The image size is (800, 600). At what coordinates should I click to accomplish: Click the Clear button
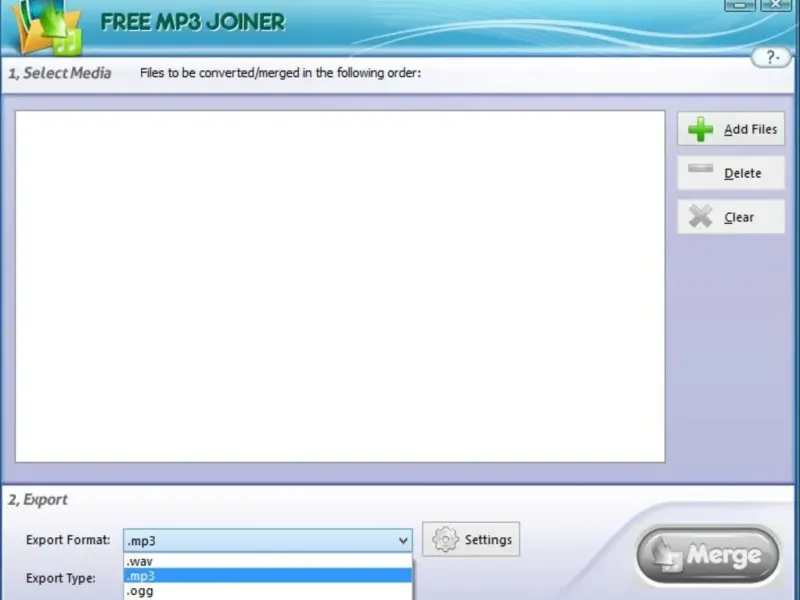click(731, 217)
